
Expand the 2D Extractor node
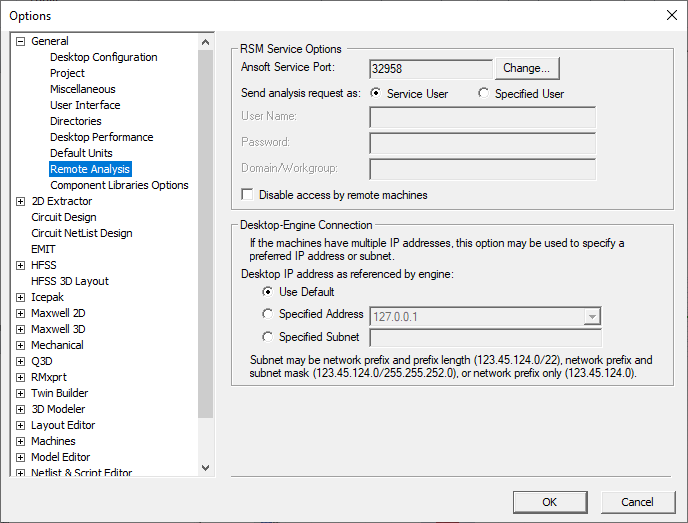pyautogui.click(x=20, y=201)
